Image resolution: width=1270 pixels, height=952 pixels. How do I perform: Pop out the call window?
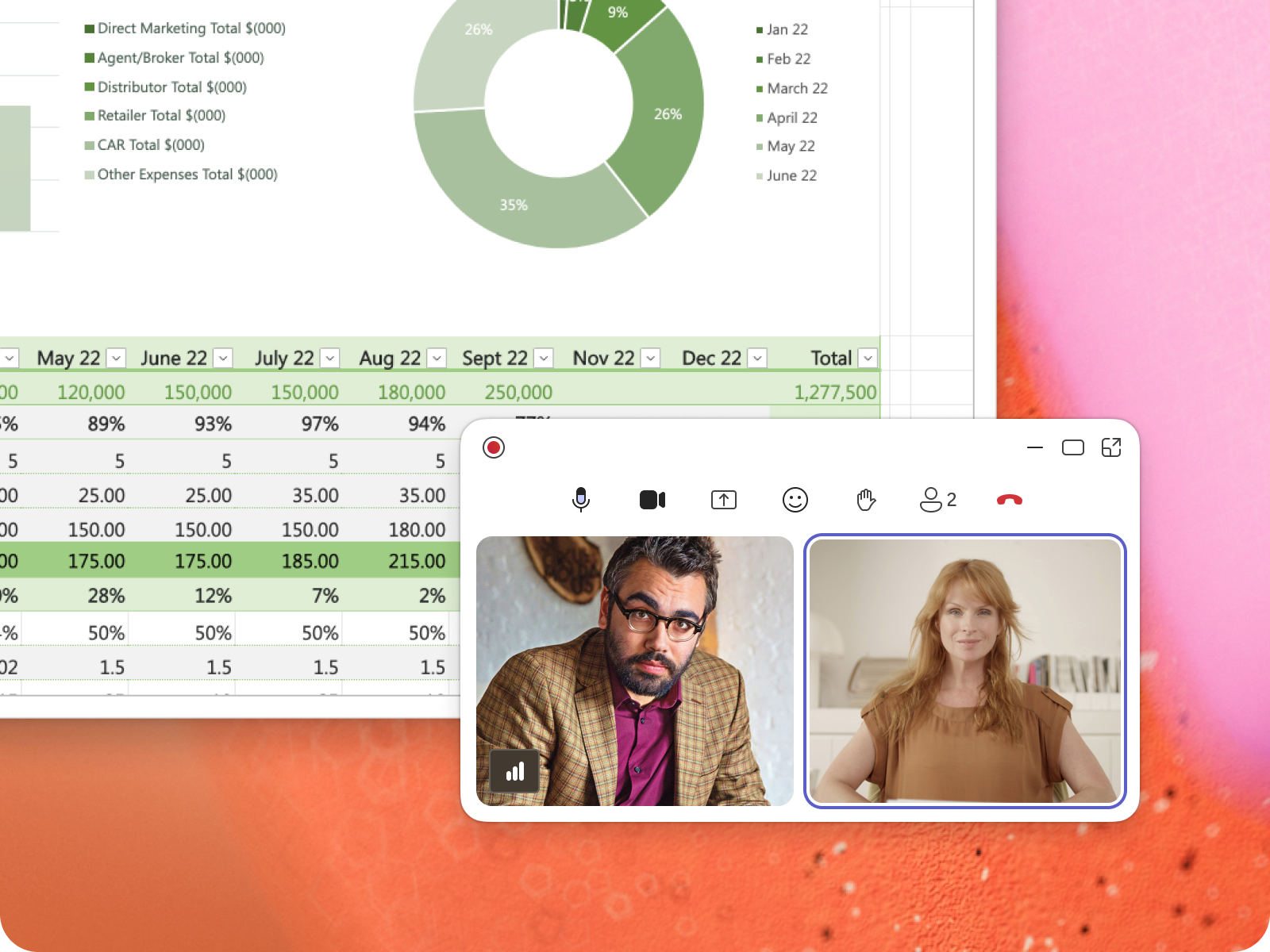(x=1111, y=447)
